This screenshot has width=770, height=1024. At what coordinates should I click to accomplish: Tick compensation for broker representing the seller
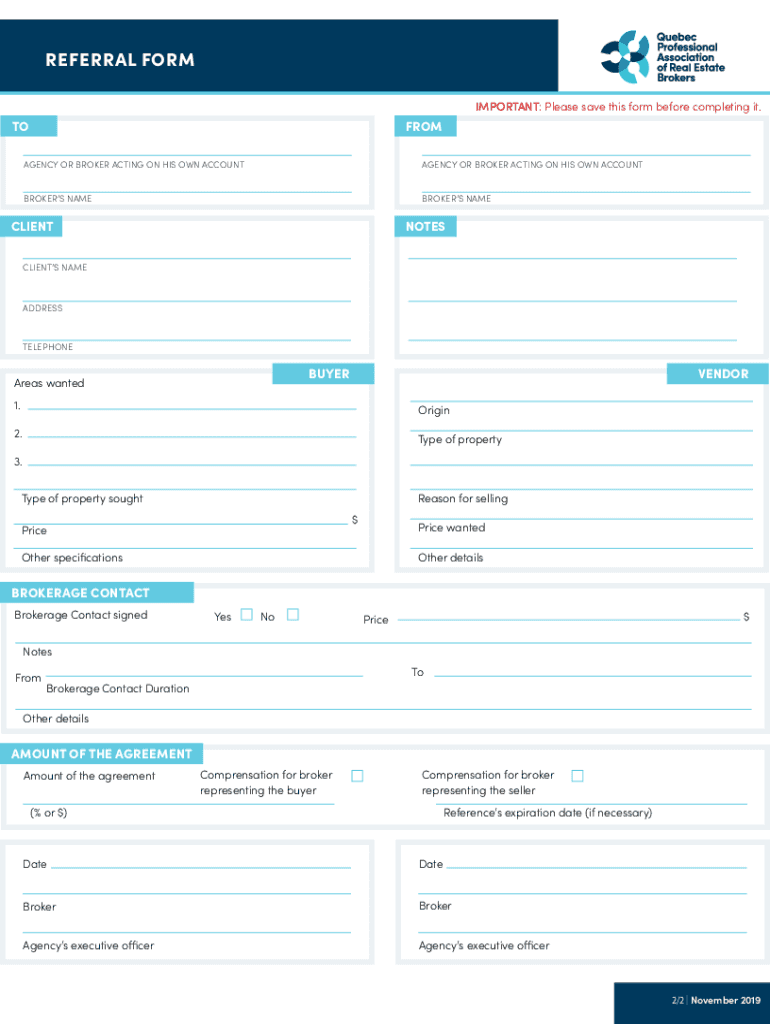click(x=577, y=776)
